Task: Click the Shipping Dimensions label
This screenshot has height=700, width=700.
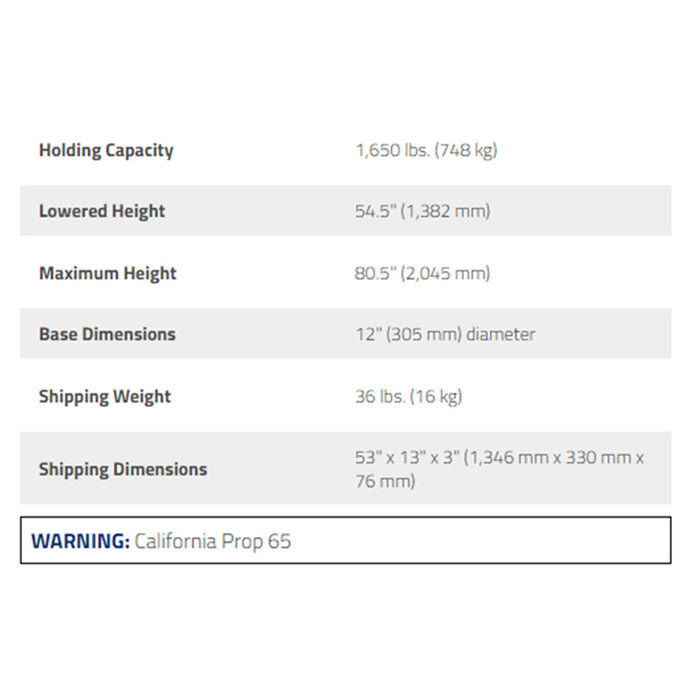Action: click(123, 469)
